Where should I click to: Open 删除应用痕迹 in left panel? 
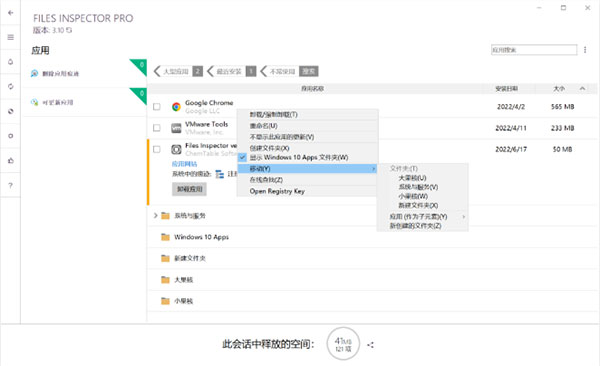coord(60,74)
